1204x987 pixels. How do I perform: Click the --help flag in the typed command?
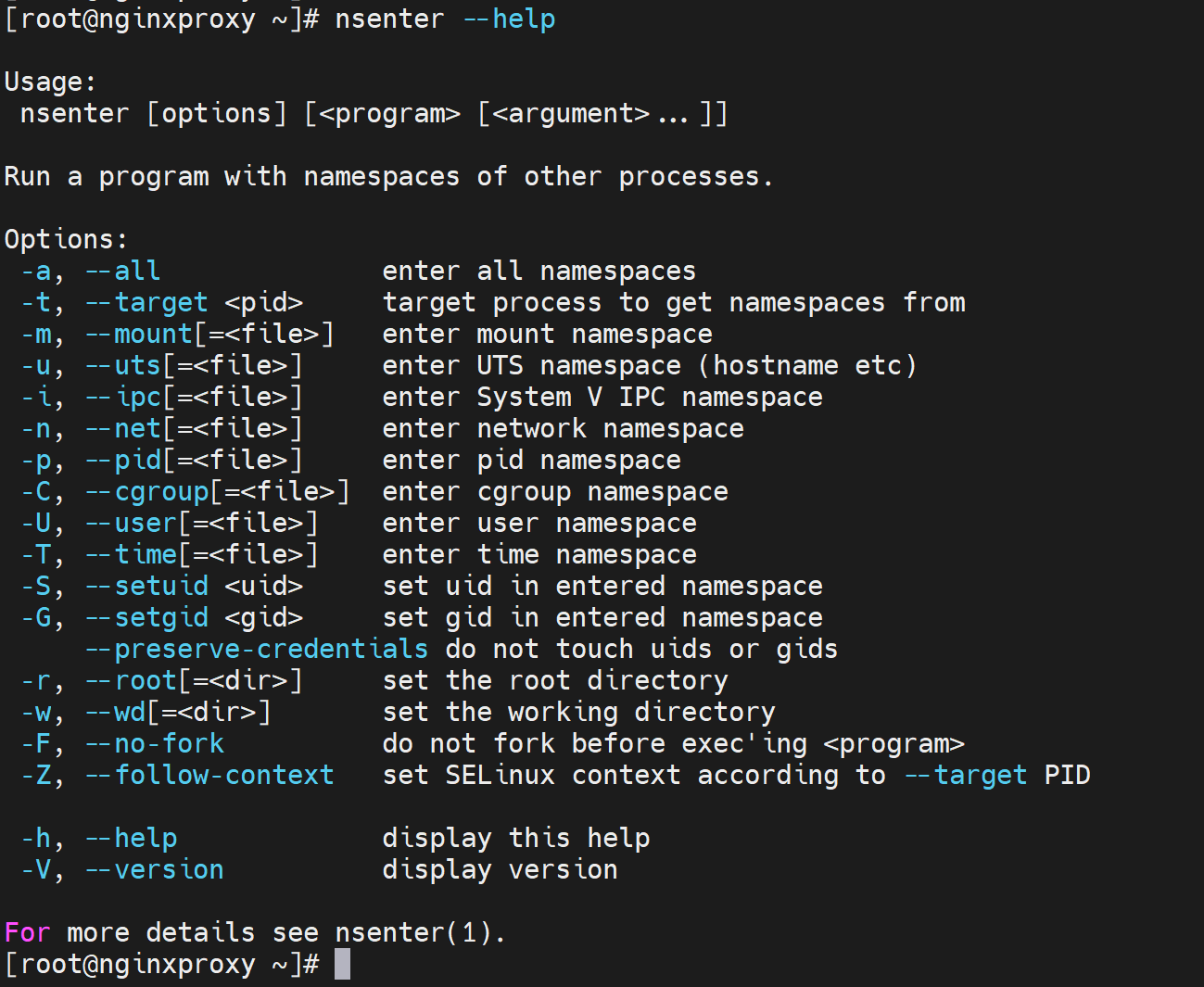509,19
